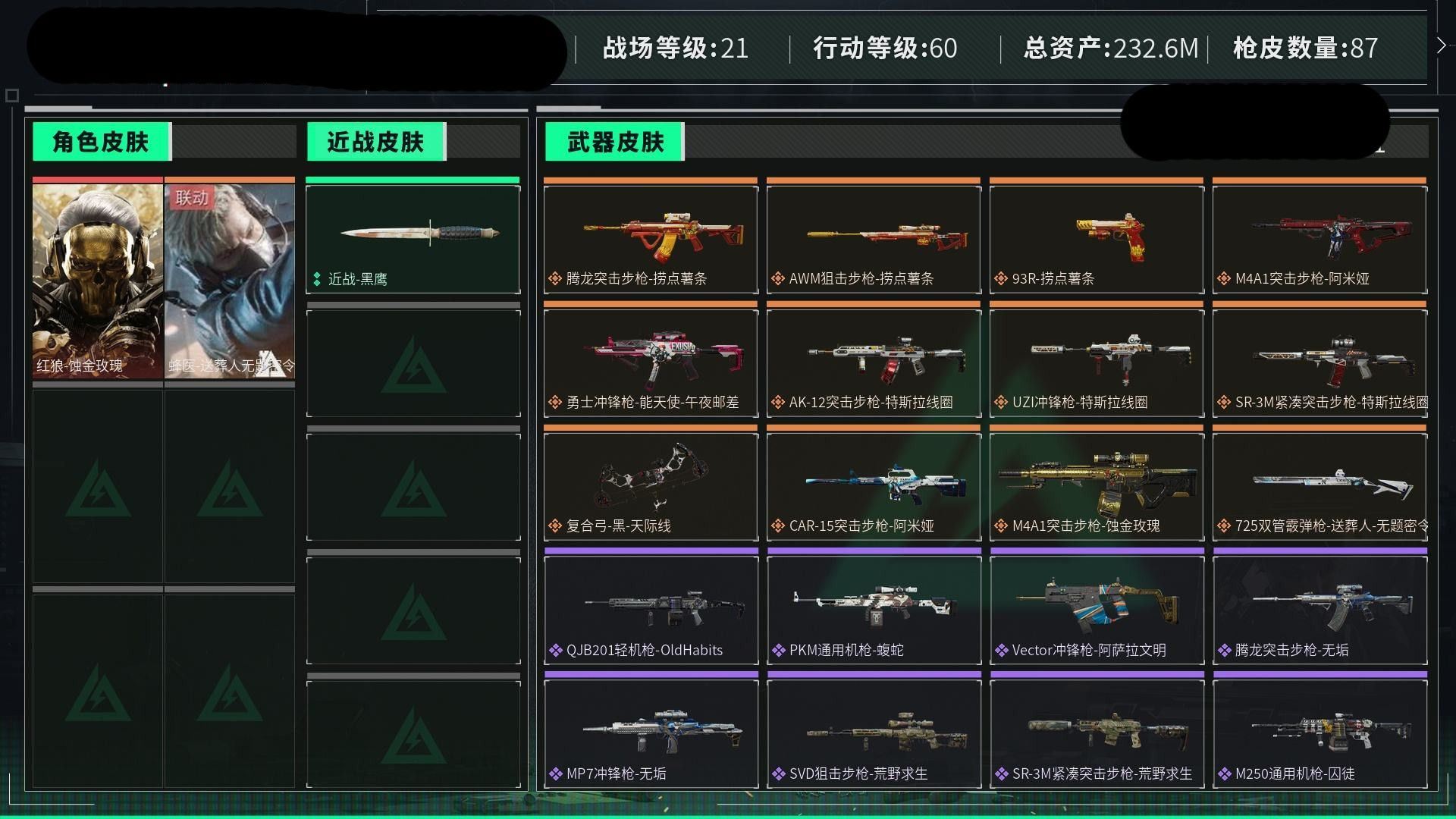
Task: Click the 枪皮数量:87 skin count stat
Action: click(x=1306, y=48)
